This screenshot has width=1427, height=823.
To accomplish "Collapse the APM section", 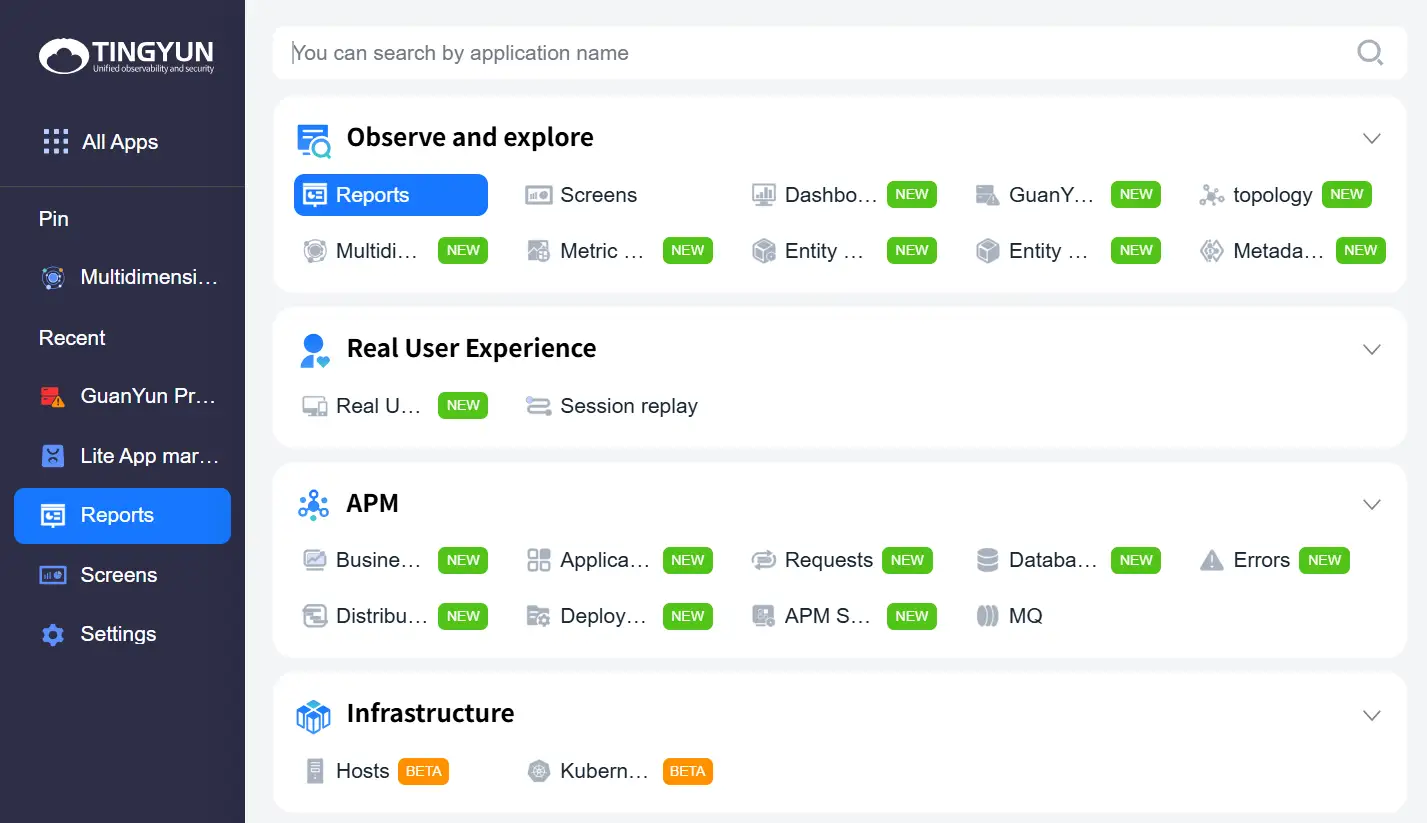I will 1371,504.
